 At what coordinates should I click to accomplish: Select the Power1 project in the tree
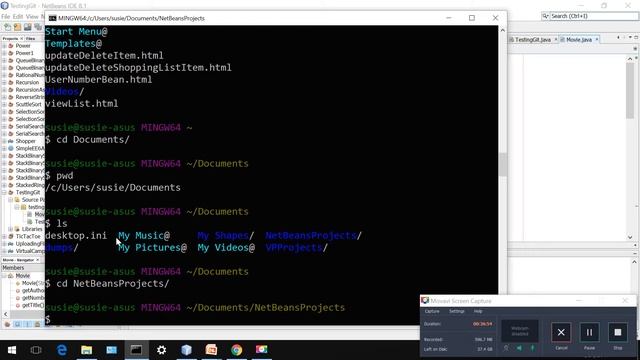click(24, 53)
